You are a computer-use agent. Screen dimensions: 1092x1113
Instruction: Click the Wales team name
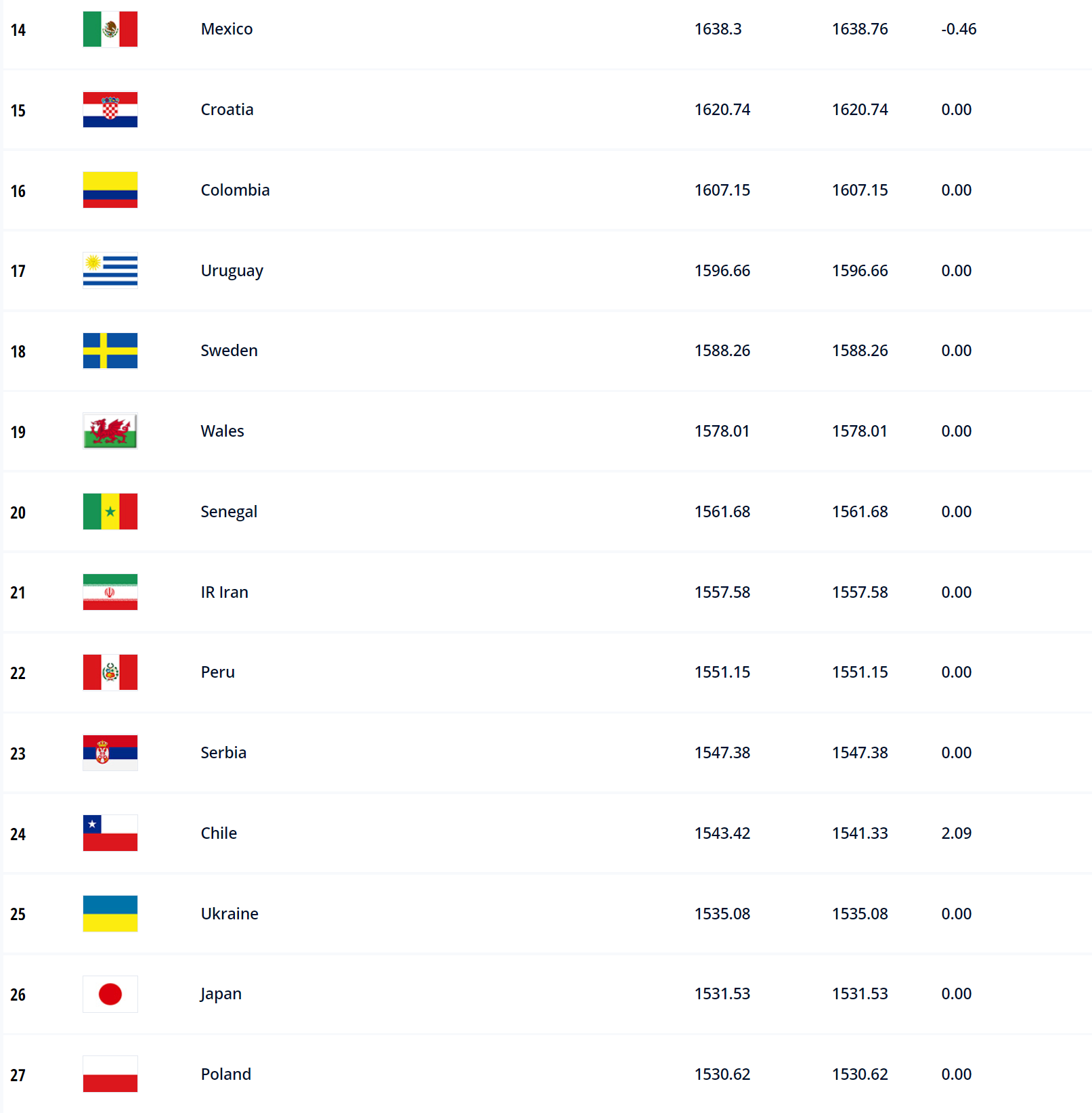point(222,431)
